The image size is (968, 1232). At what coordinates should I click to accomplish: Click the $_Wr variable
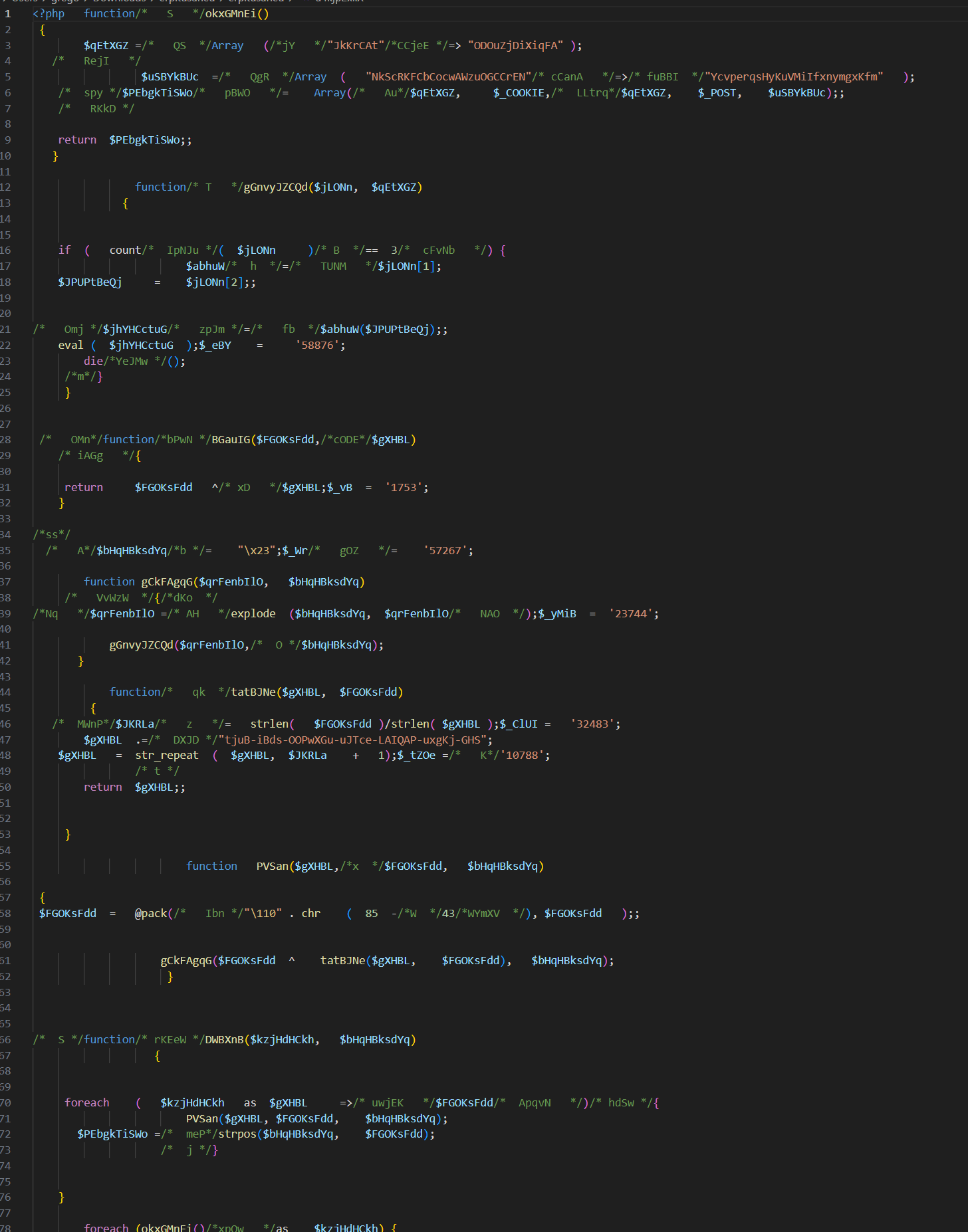(295, 550)
